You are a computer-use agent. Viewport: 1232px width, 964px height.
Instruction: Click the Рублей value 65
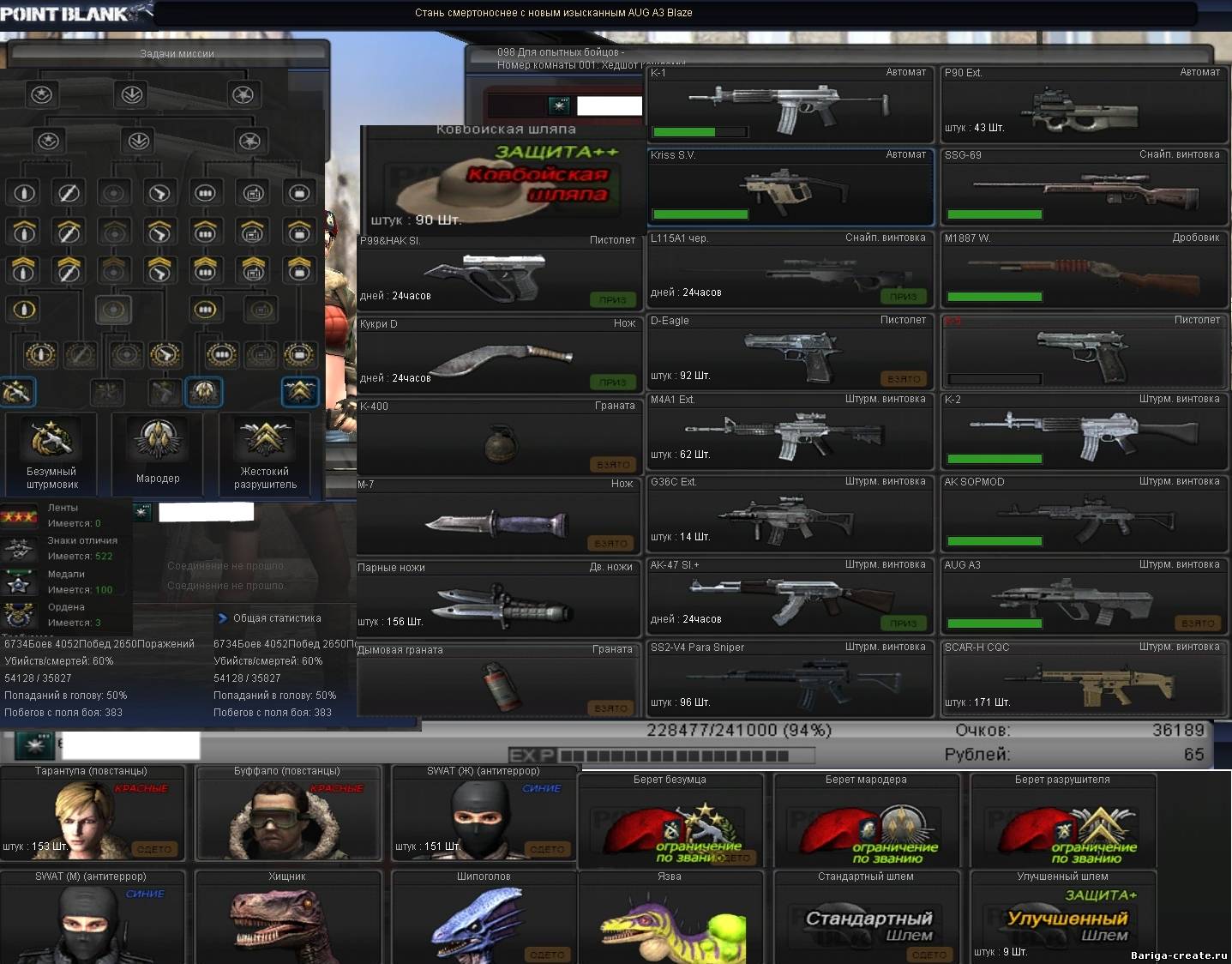1193,755
